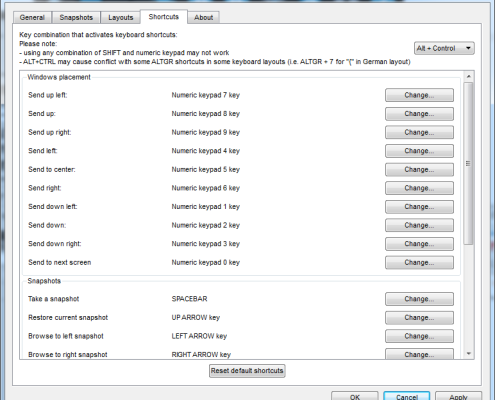Image resolution: width=495 pixels, height=400 pixels.
Task: Confirm settings with the OK button
Action: pos(355,396)
